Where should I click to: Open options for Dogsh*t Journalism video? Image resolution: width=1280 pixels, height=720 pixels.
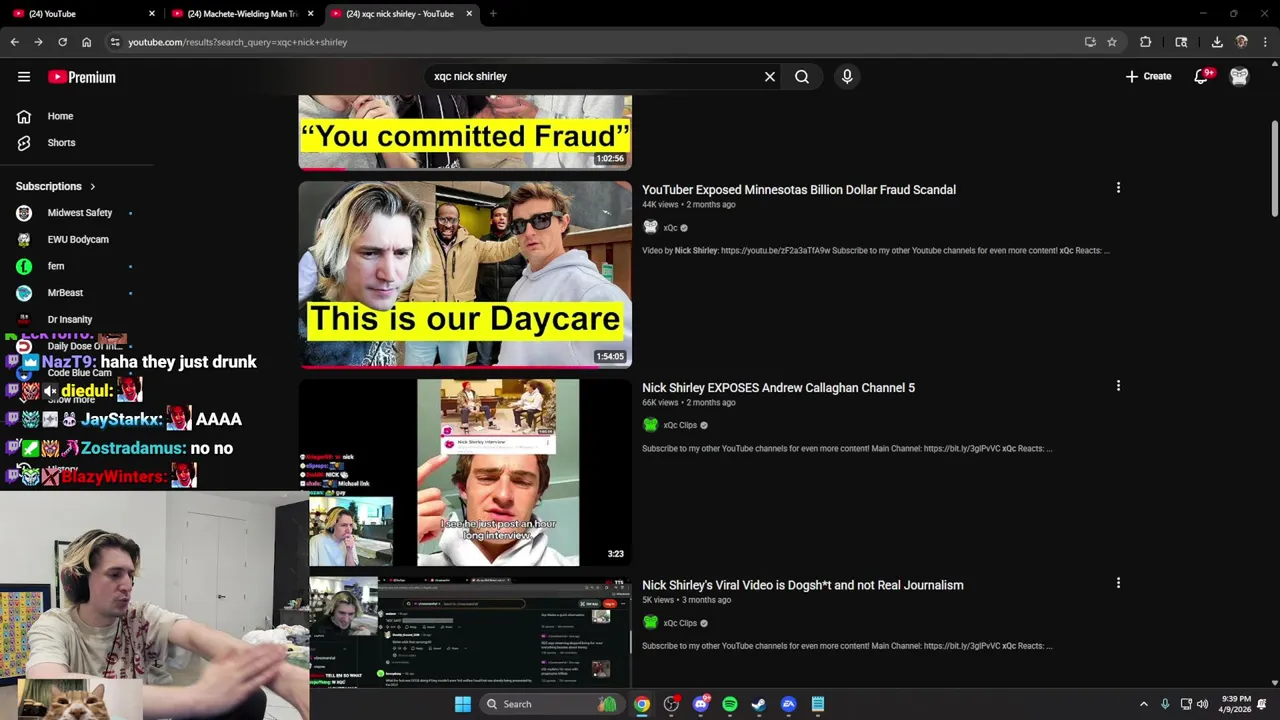tap(1118, 583)
